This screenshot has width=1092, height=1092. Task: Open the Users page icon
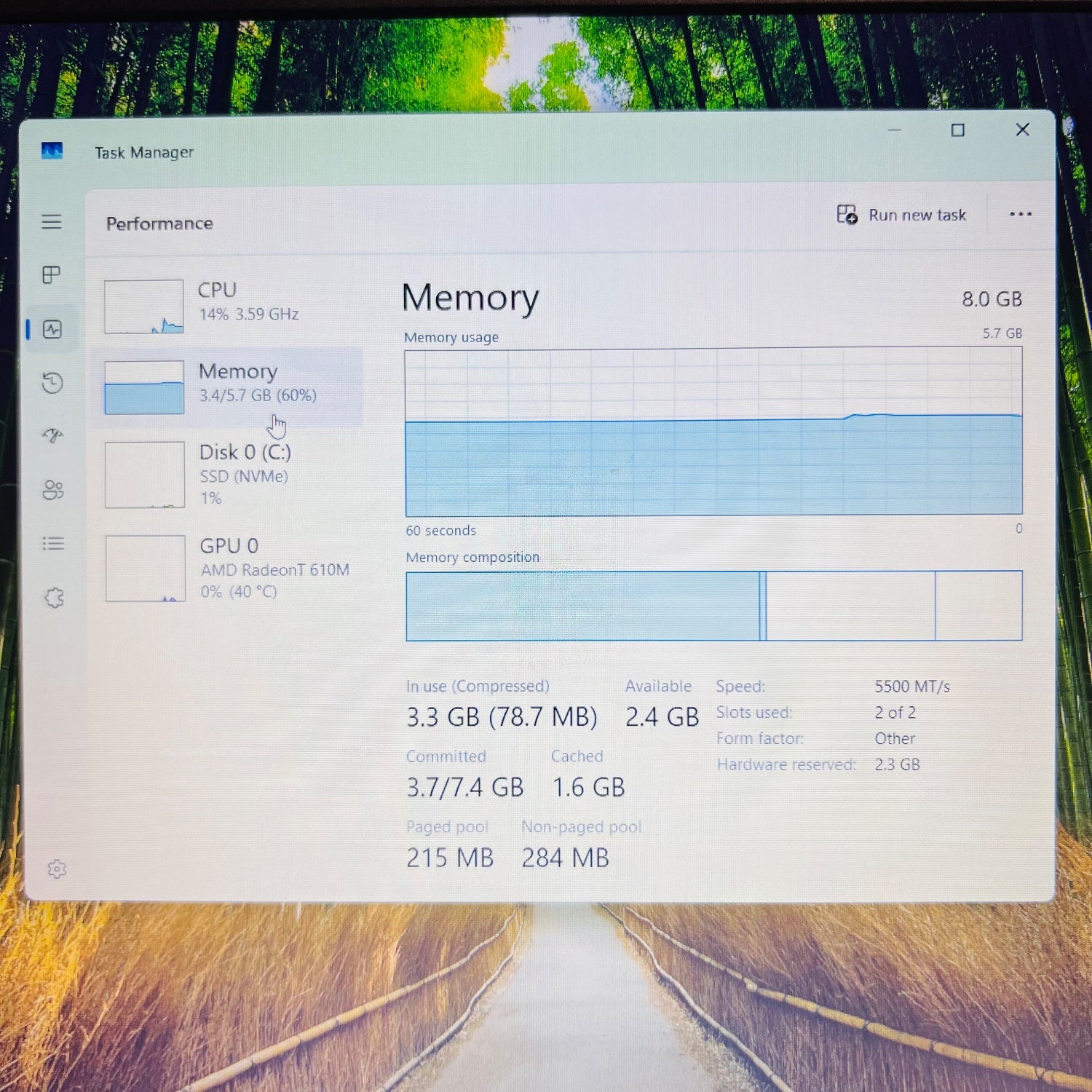[53, 489]
